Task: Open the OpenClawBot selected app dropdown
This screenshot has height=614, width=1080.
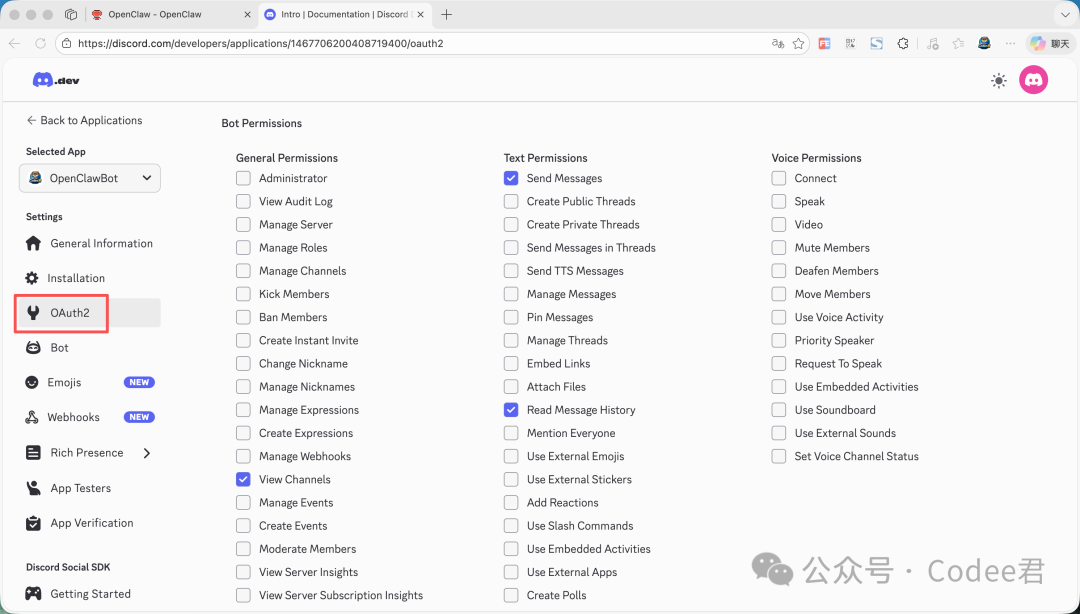Action: pyautogui.click(x=90, y=178)
